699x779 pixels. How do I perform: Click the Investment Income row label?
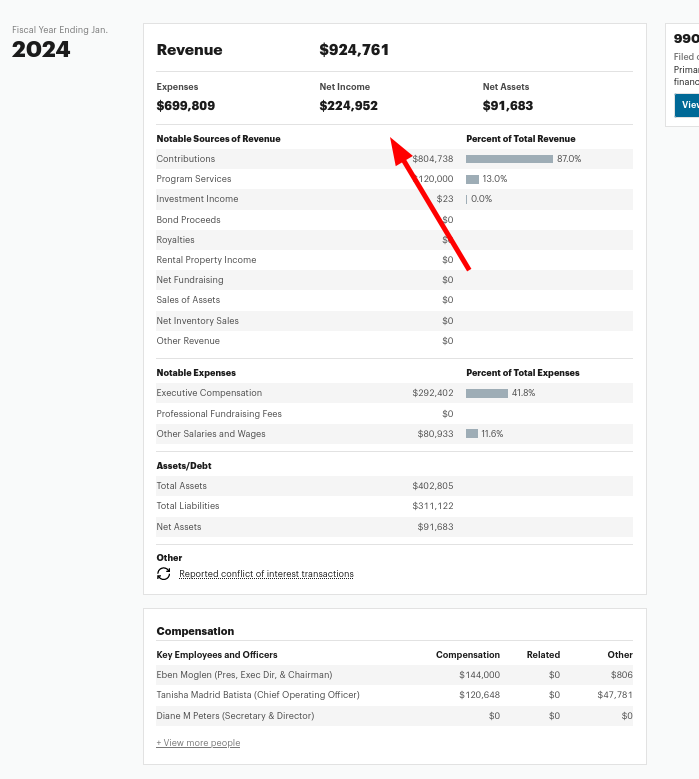(x=197, y=199)
